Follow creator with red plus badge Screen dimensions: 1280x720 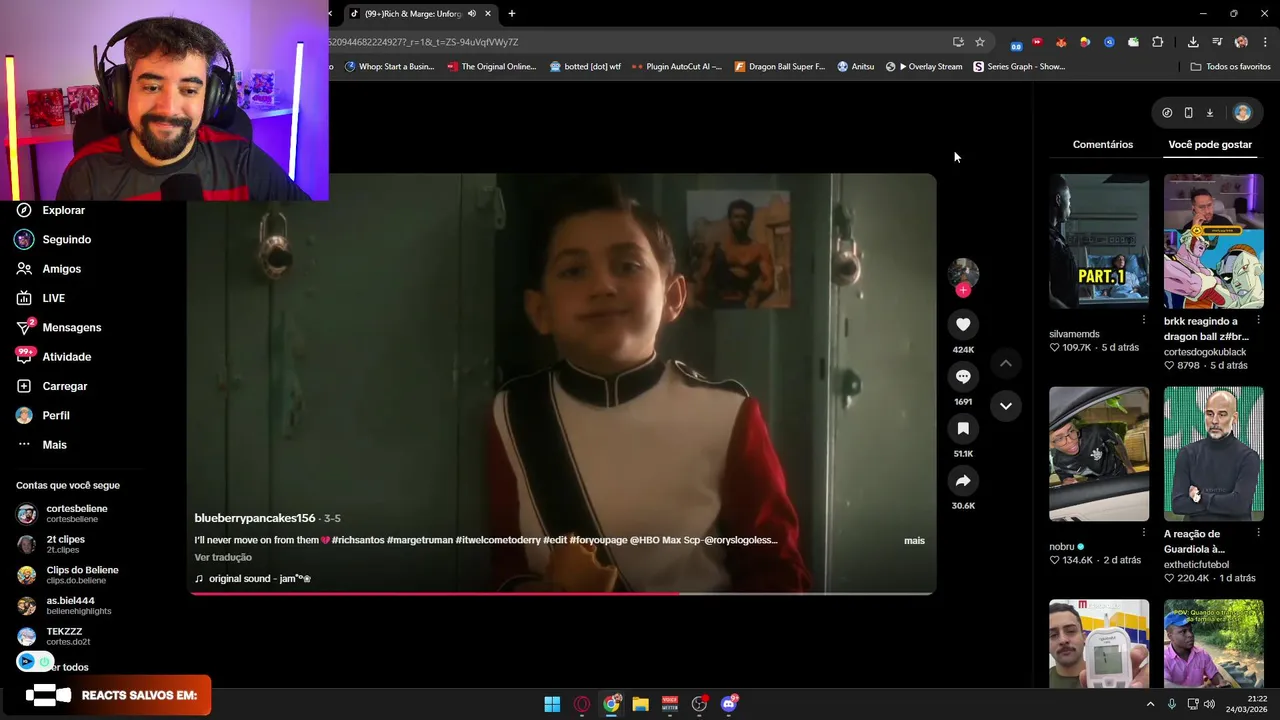point(963,290)
